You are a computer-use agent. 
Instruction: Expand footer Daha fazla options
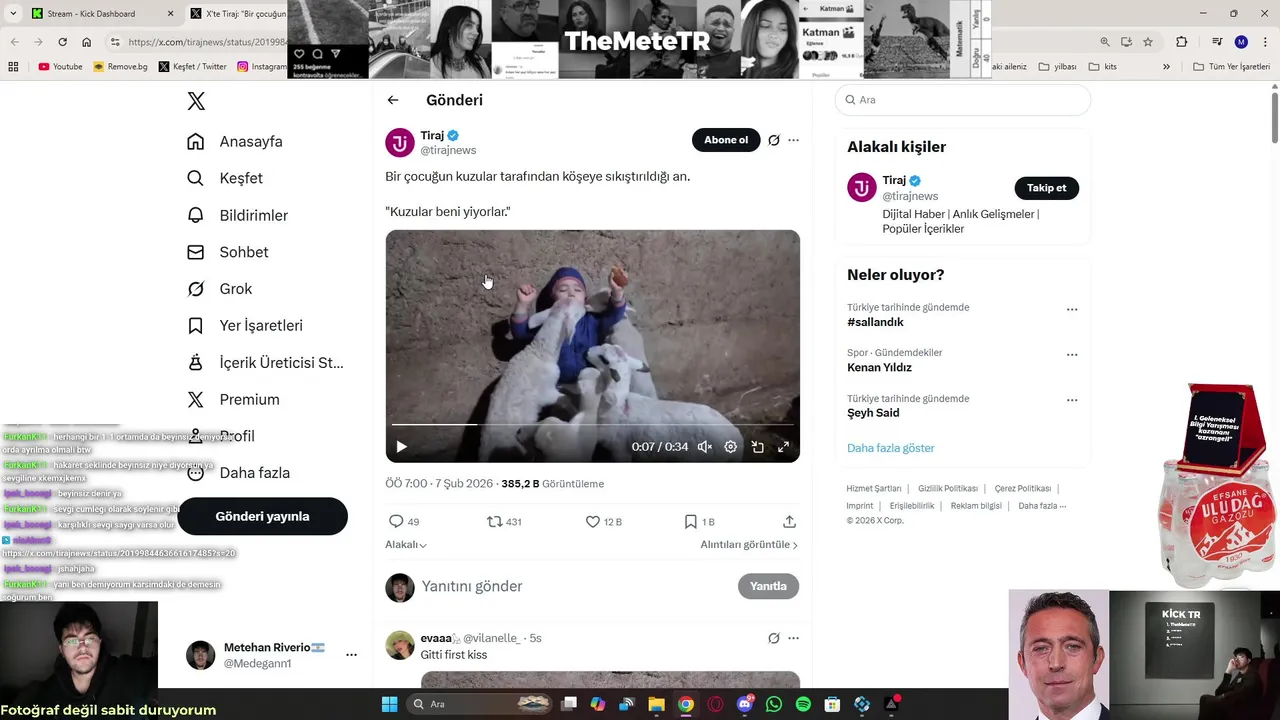[1042, 506]
